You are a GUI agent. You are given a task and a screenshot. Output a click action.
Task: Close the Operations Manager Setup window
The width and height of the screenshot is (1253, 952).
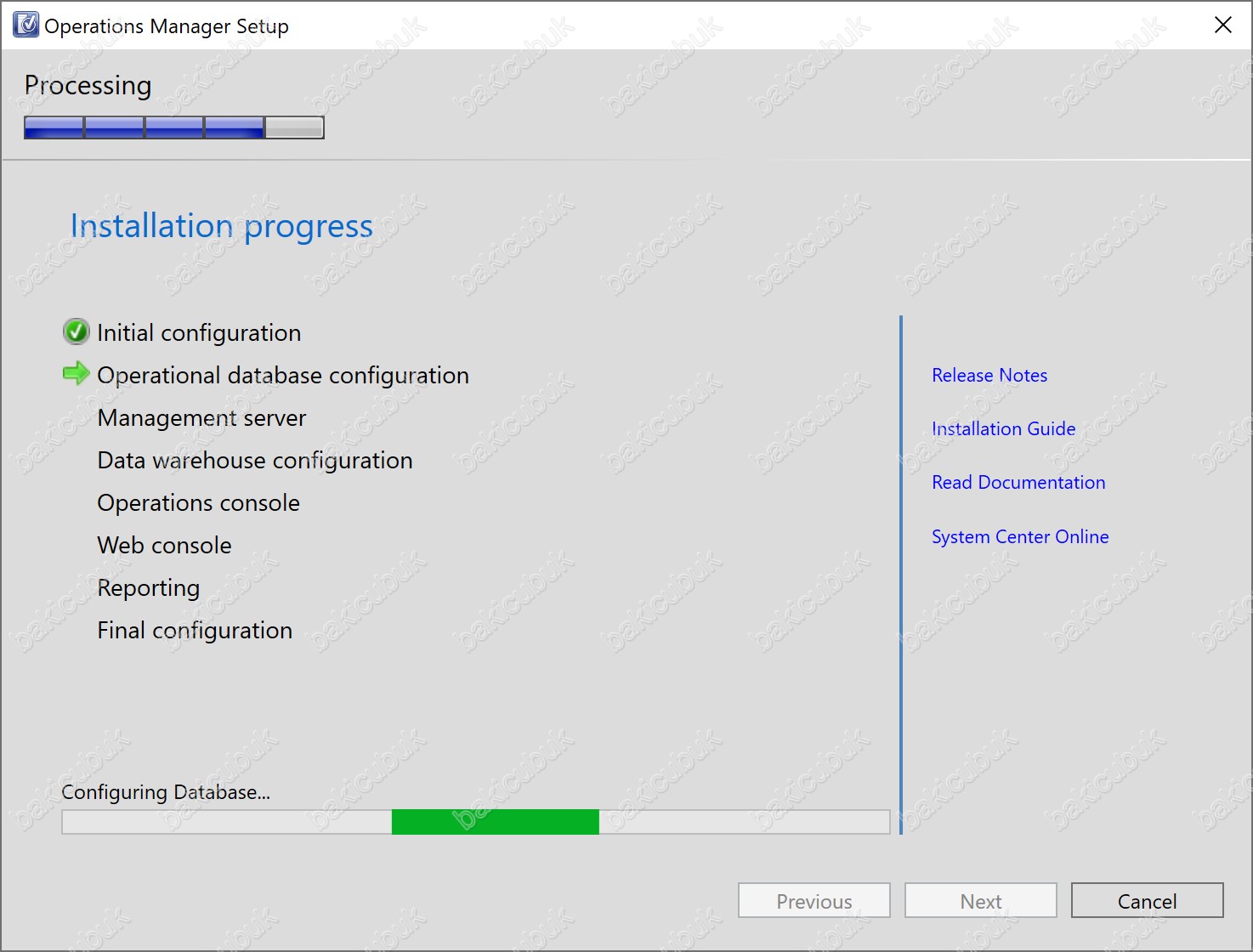[x=1223, y=25]
